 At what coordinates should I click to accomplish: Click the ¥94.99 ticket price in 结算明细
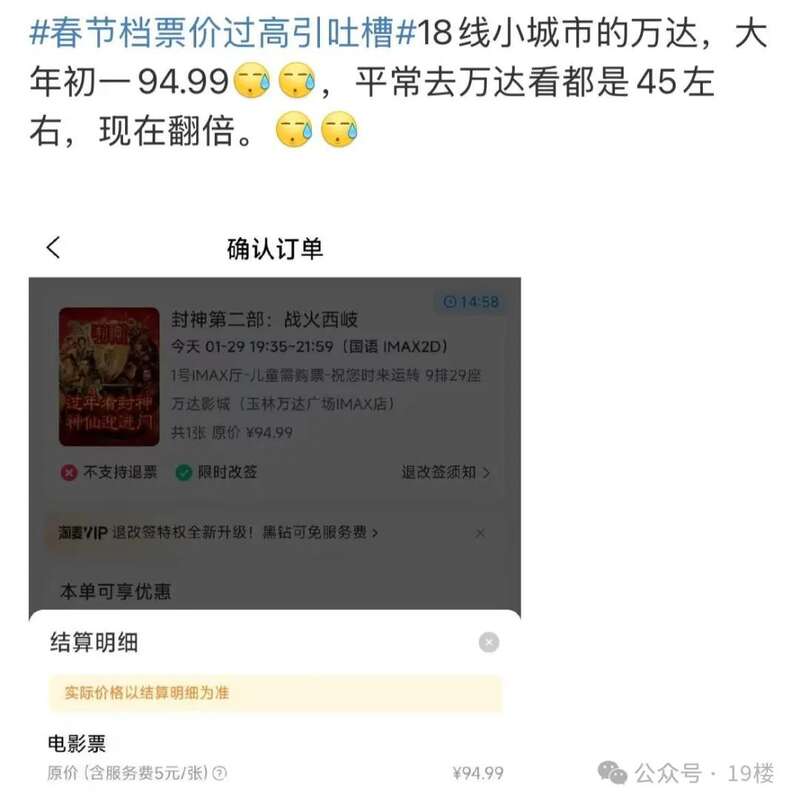(x=478, y=773)
